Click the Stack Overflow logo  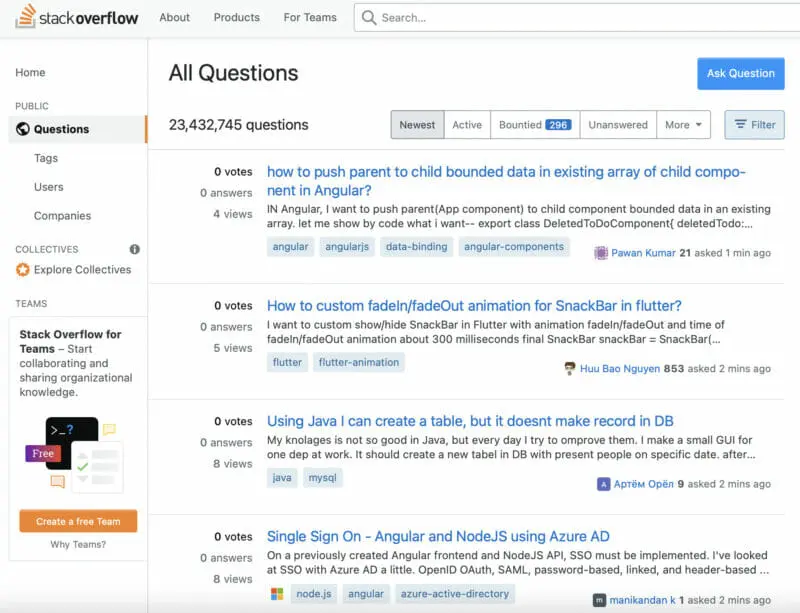79,17
